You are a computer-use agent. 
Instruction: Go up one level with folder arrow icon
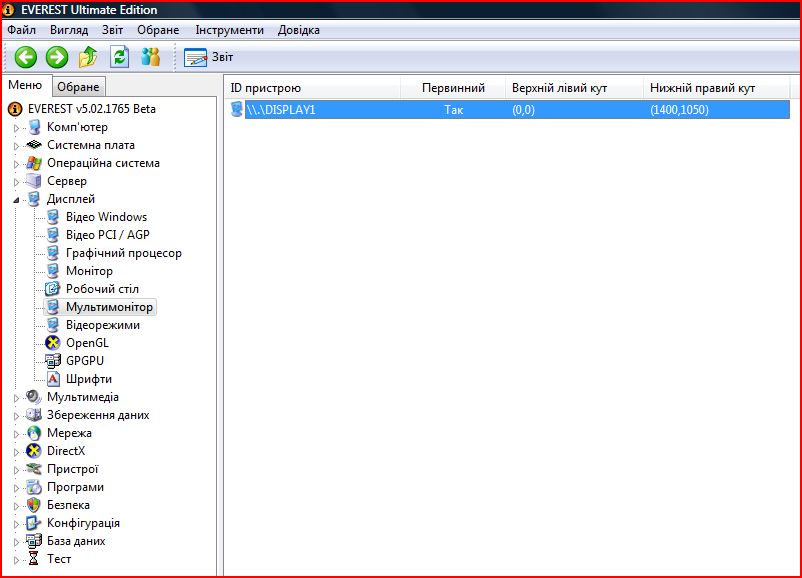click(88, 57)
